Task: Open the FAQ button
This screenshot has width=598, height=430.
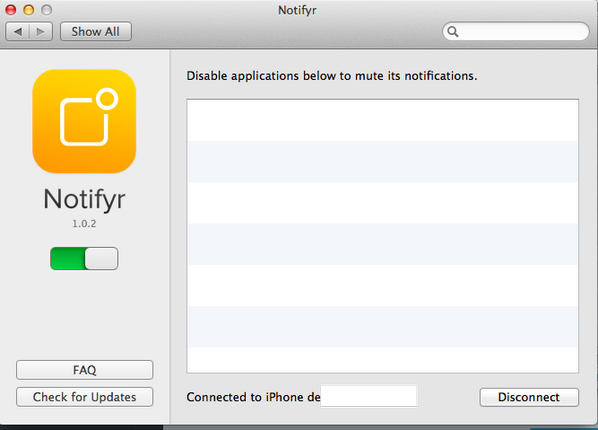Action: point(85,370)
